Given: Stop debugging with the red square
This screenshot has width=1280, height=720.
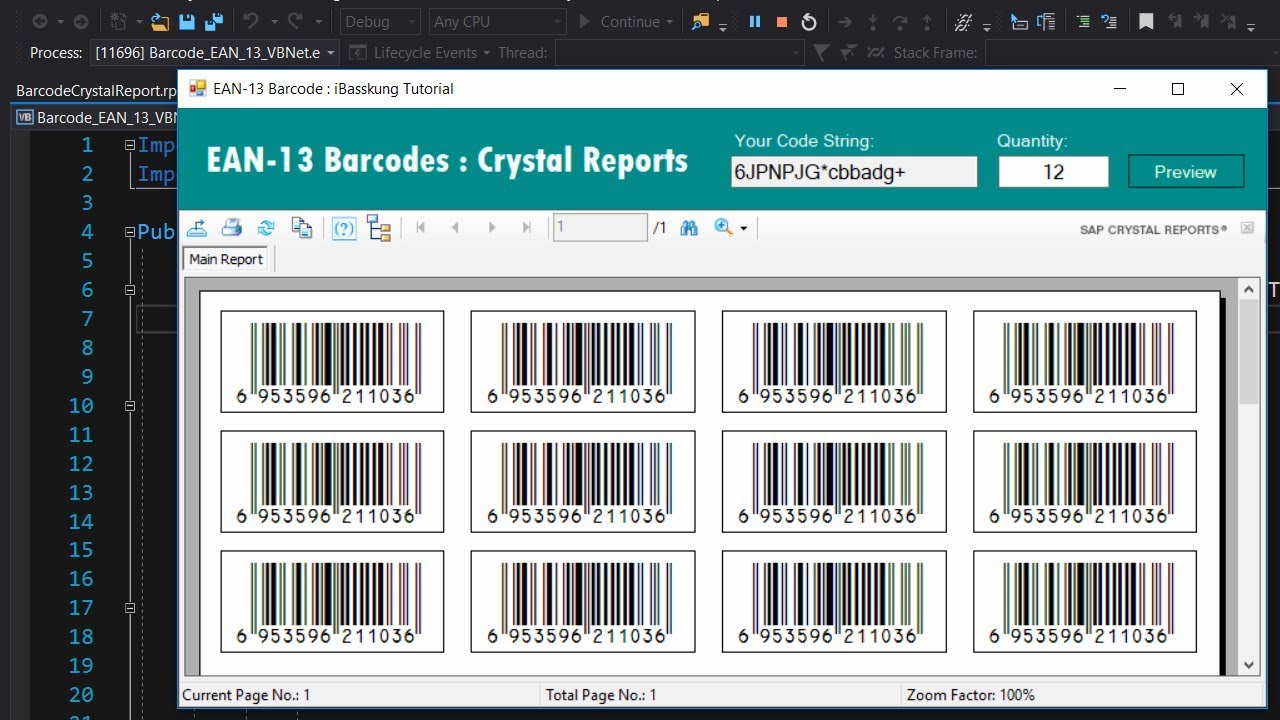Looking at the screenshot, I should tap(782, 22).
